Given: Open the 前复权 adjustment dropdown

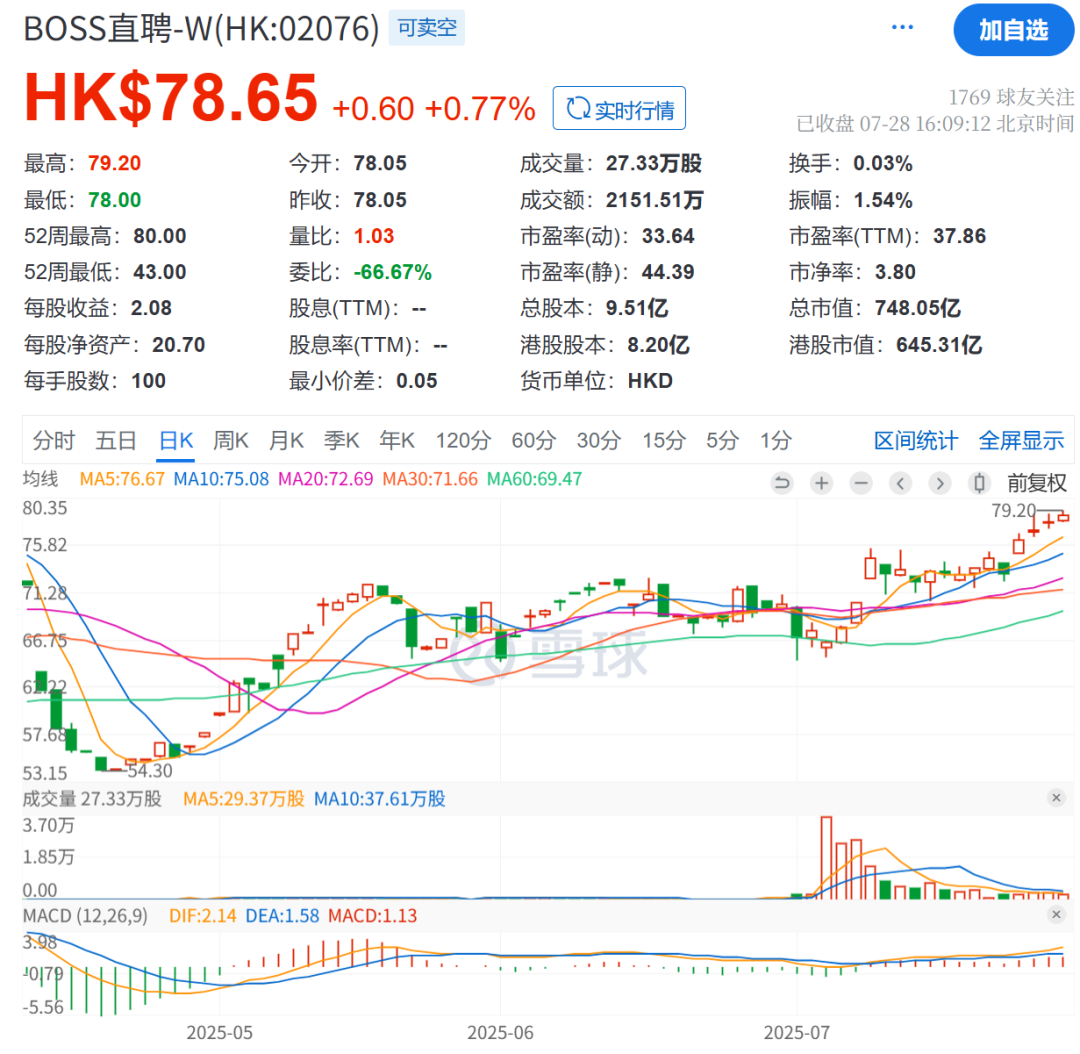Looking at the screenshot, I should (1037, 483).
